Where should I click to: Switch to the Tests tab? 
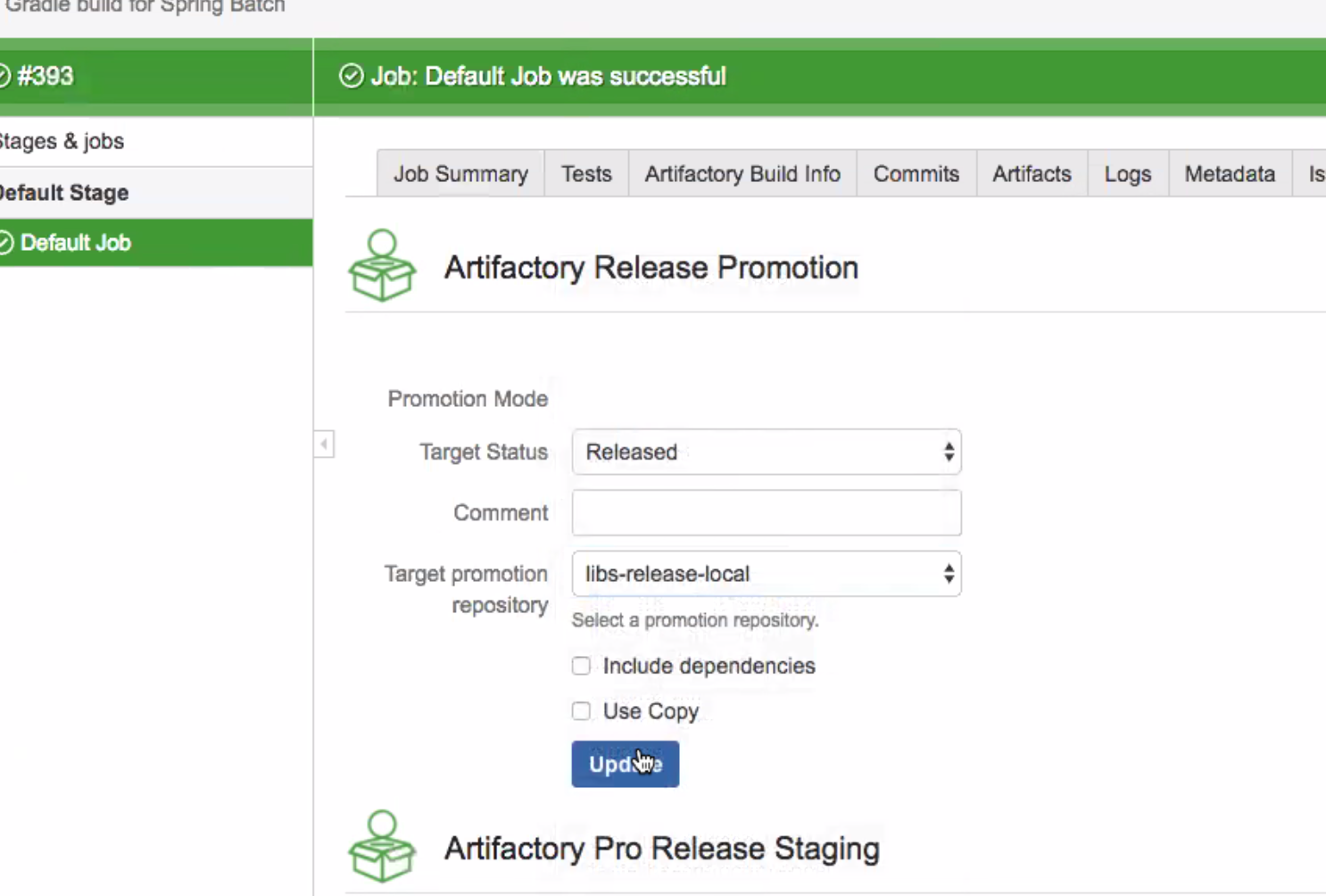pos(586,174)
